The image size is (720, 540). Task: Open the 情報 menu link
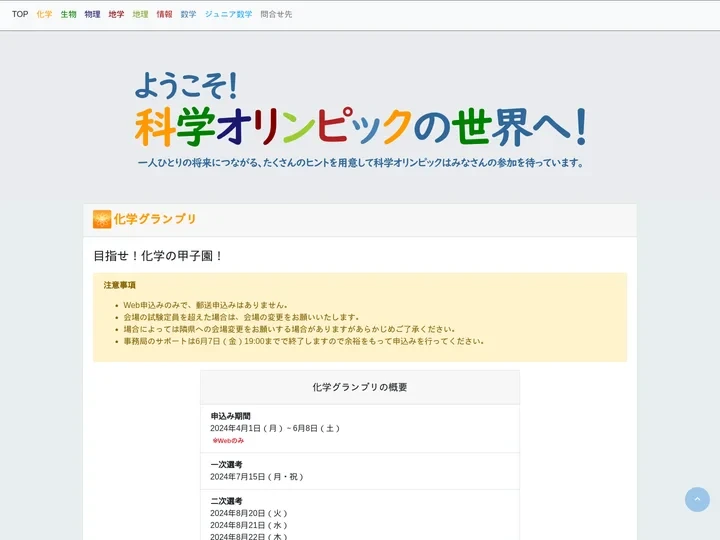click(x=164, y=14)
